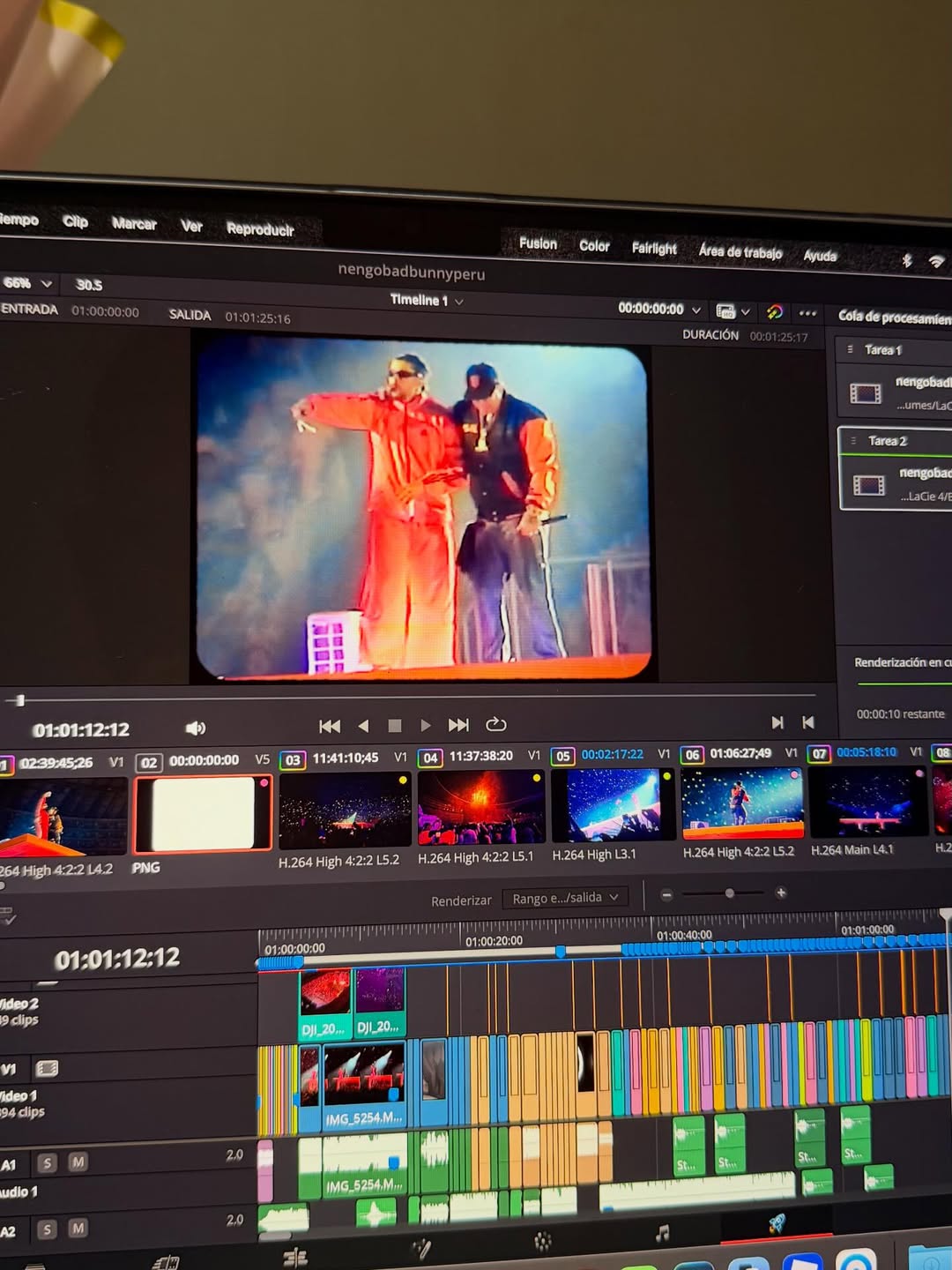The width and height of the screenshot is (952, 1270).
Task: Select the Tarea 2 render job
Action: click(x=895, y=468)
